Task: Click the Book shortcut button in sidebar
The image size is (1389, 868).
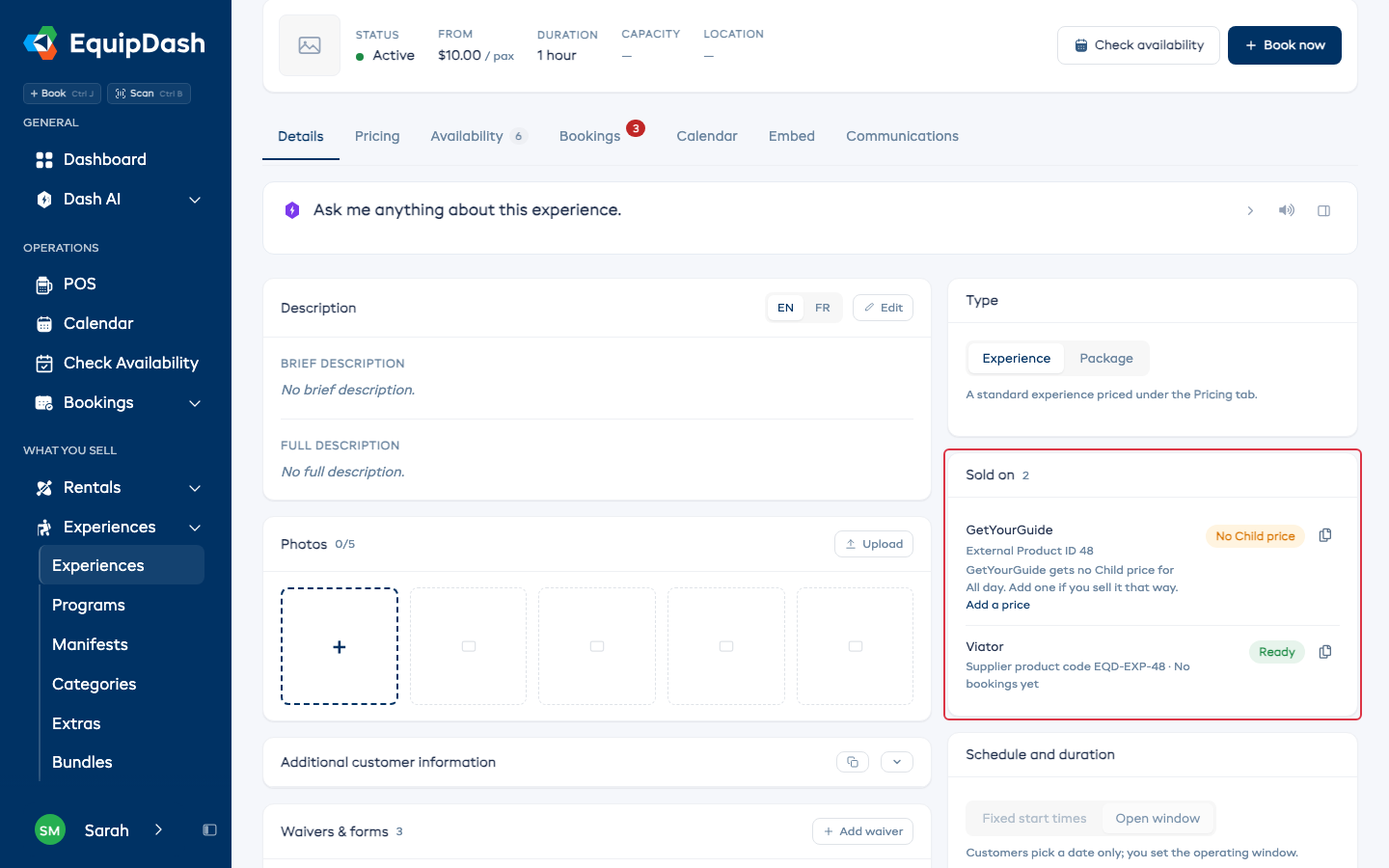Action: (62, 94)
